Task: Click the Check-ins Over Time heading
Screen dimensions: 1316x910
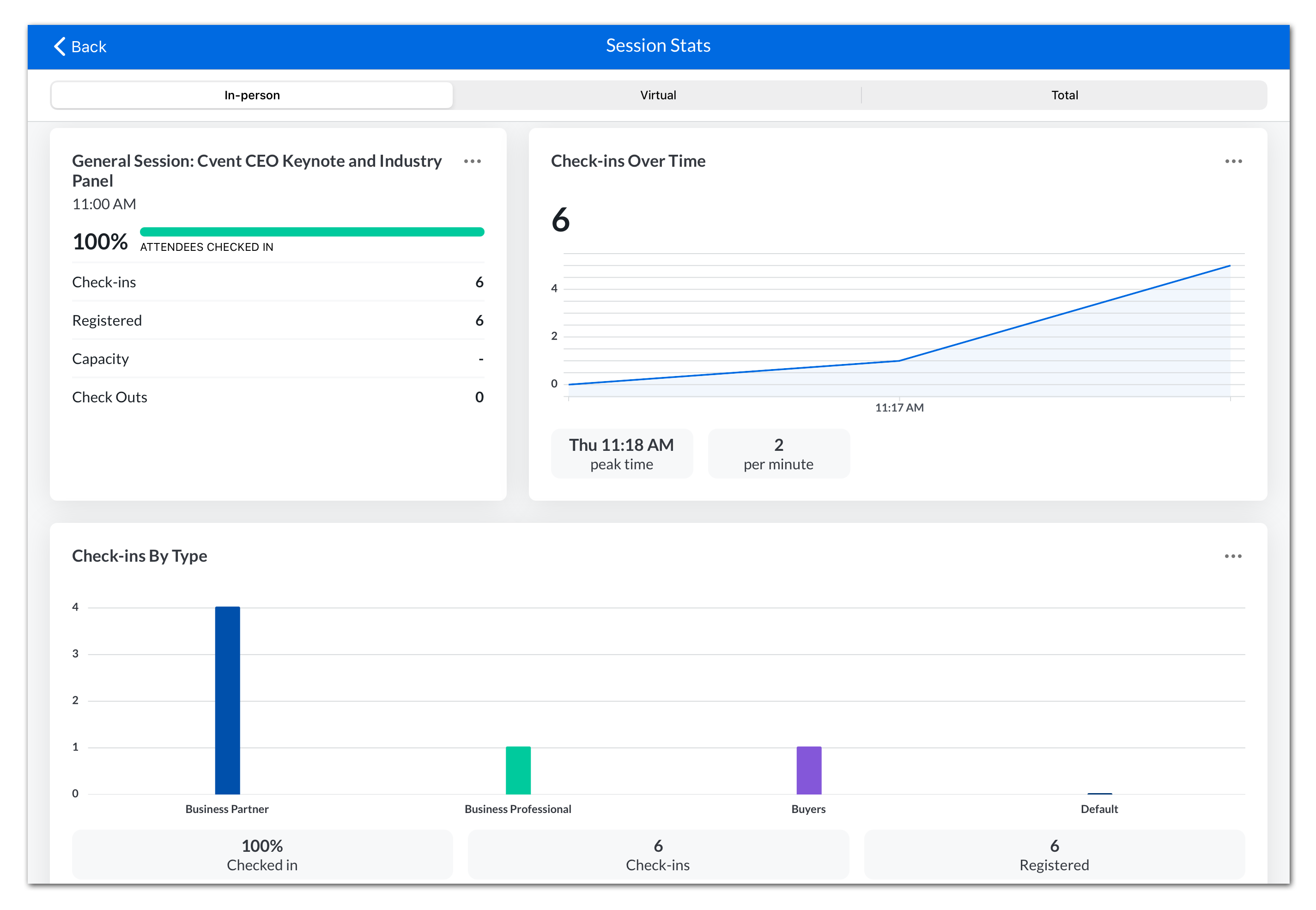Action: [628, 161]
